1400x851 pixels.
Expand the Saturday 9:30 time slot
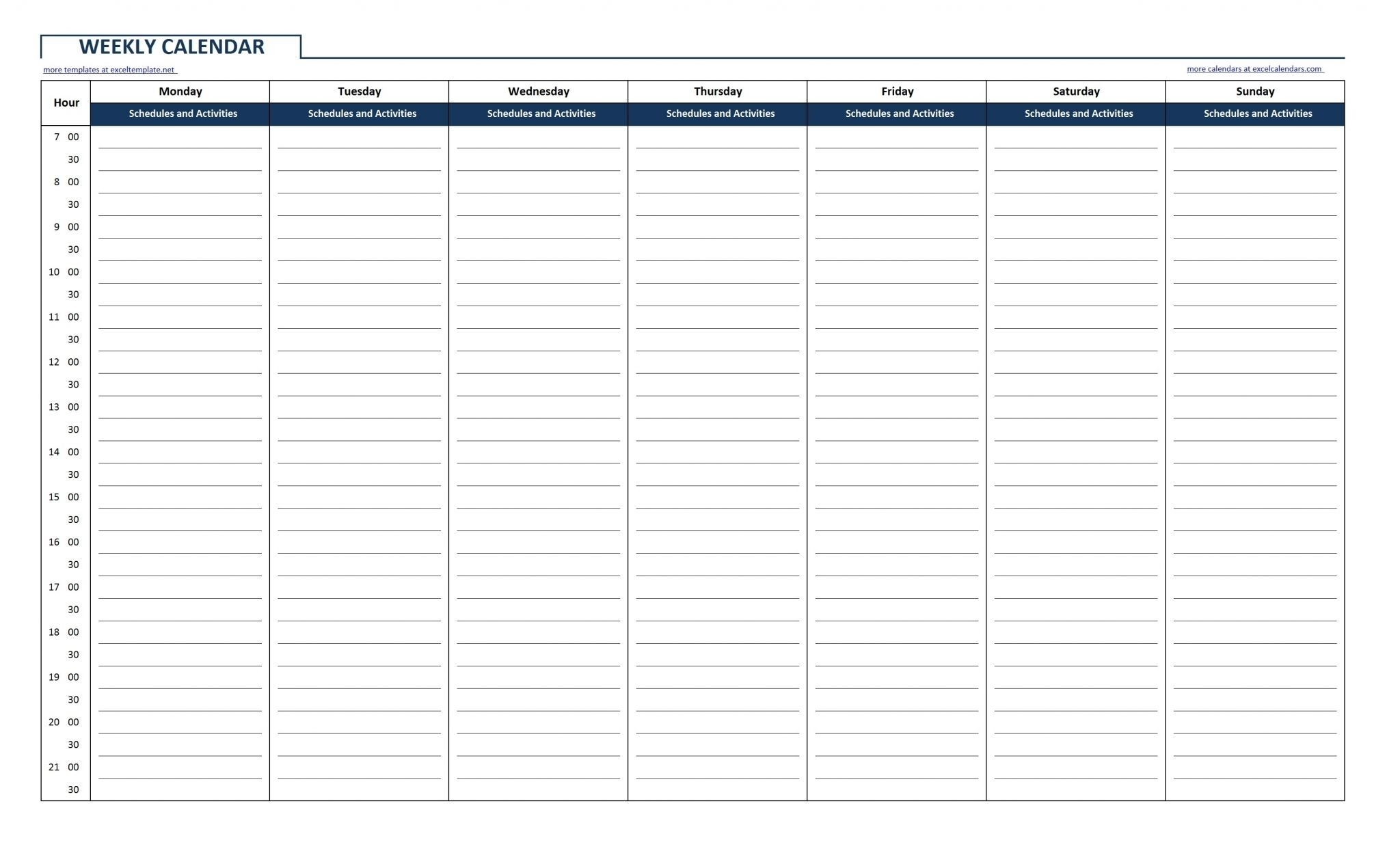1079,247
